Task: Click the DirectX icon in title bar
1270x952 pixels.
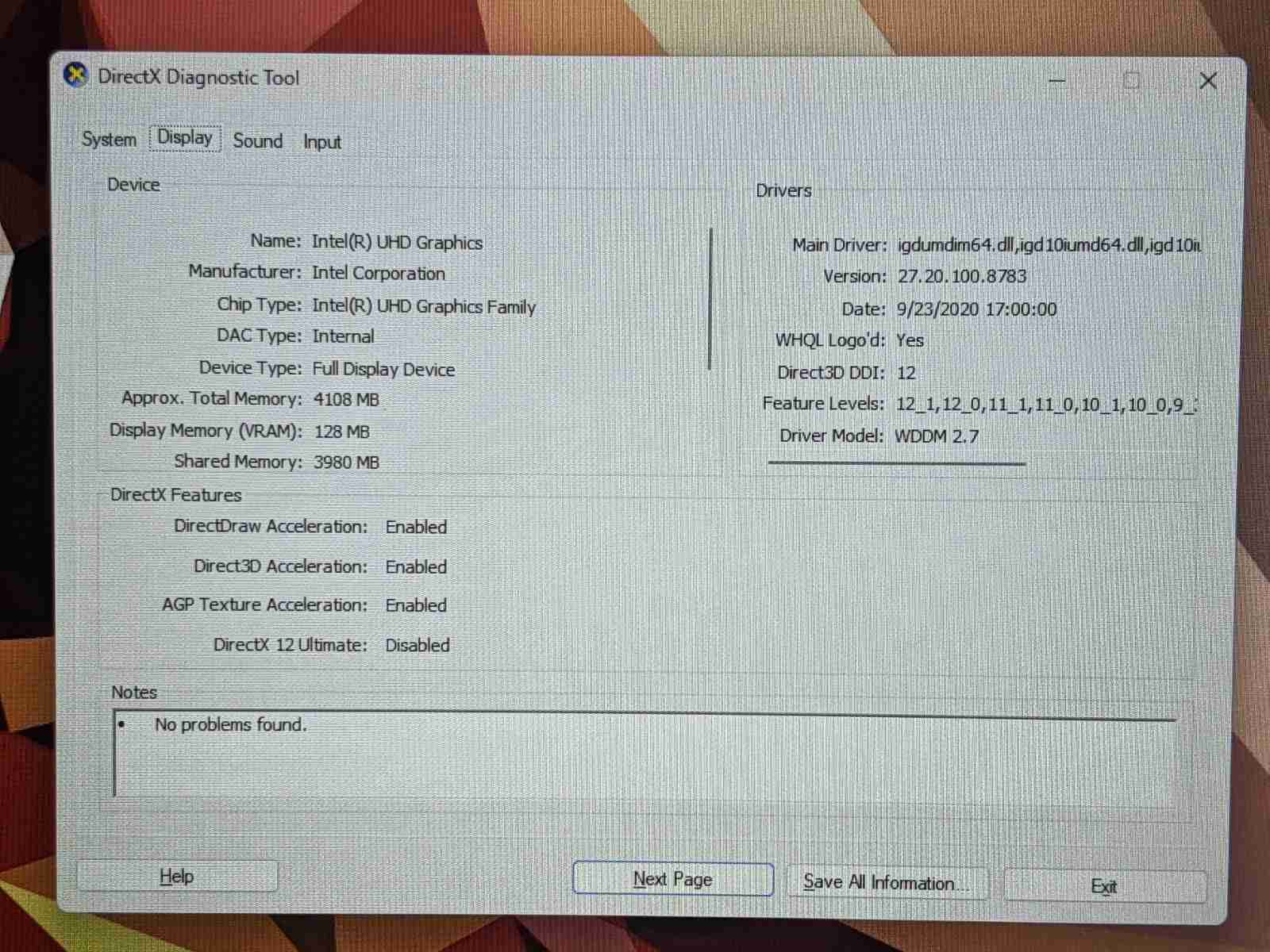Action: pyautogui.click(x=76, y=76)
